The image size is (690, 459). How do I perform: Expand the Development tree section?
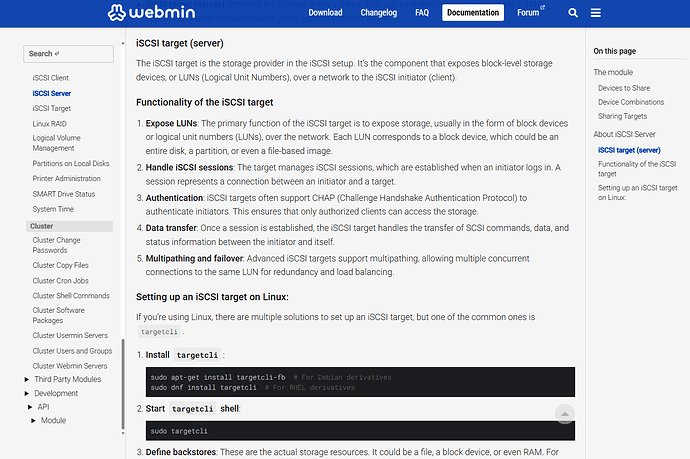25,393
